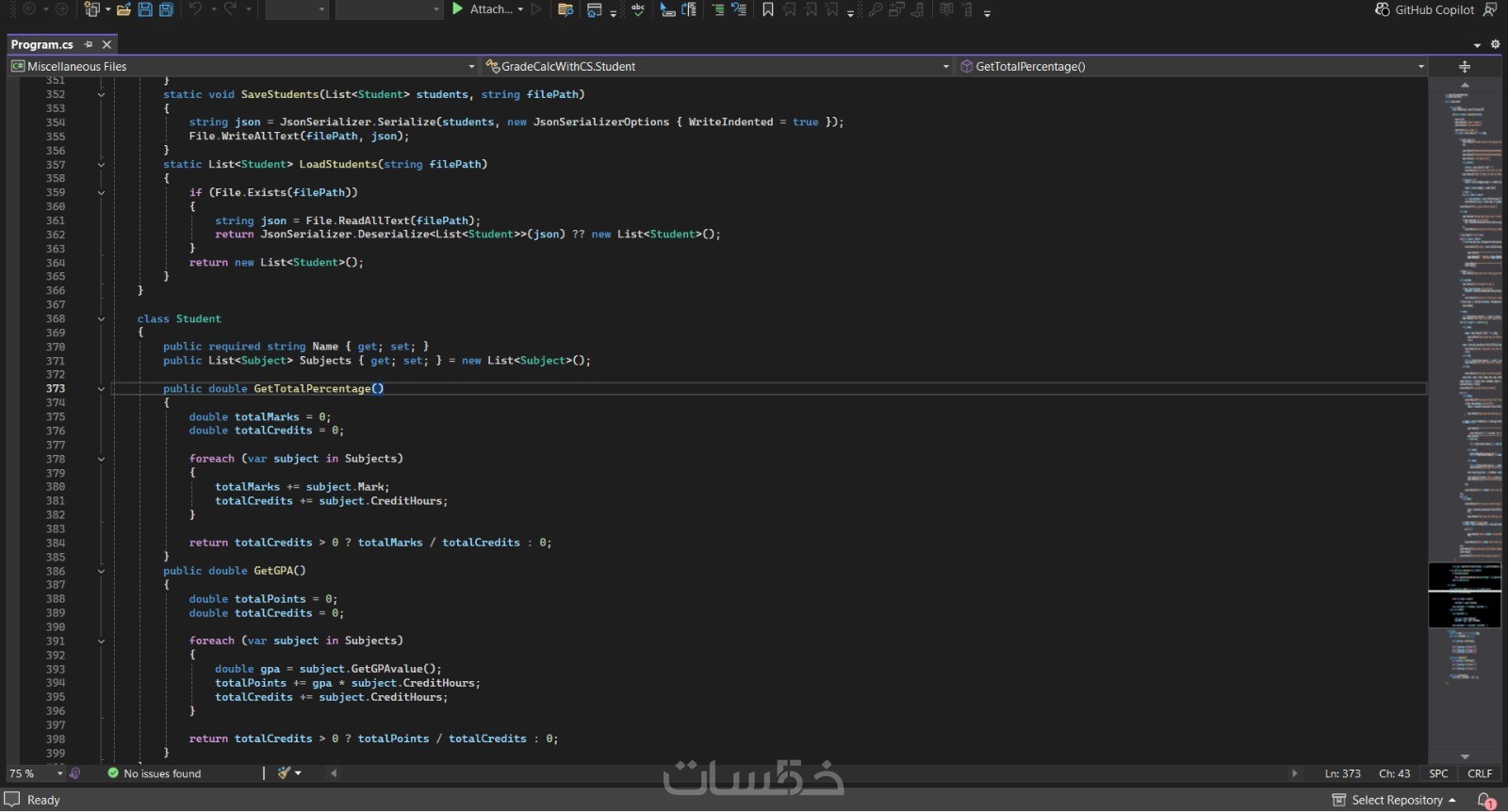The image size is (1508, 812).
Task: Click the Open File folder icon
Action: [123, 9]
